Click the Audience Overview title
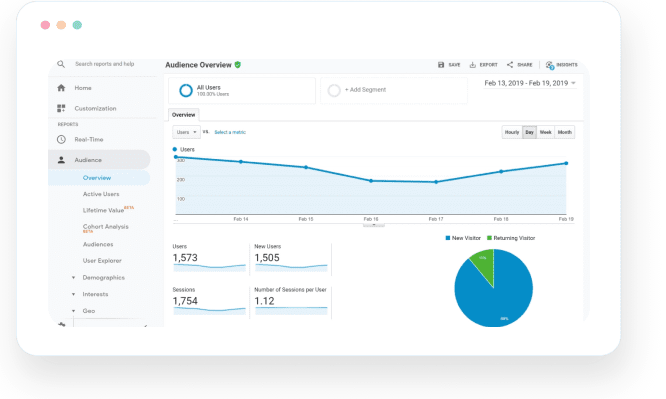 198,65
